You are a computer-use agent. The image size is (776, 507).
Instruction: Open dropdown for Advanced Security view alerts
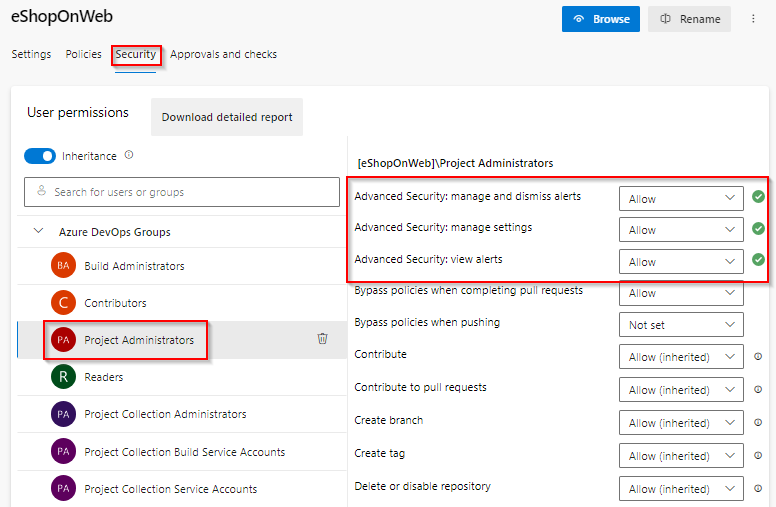point(681,261)
